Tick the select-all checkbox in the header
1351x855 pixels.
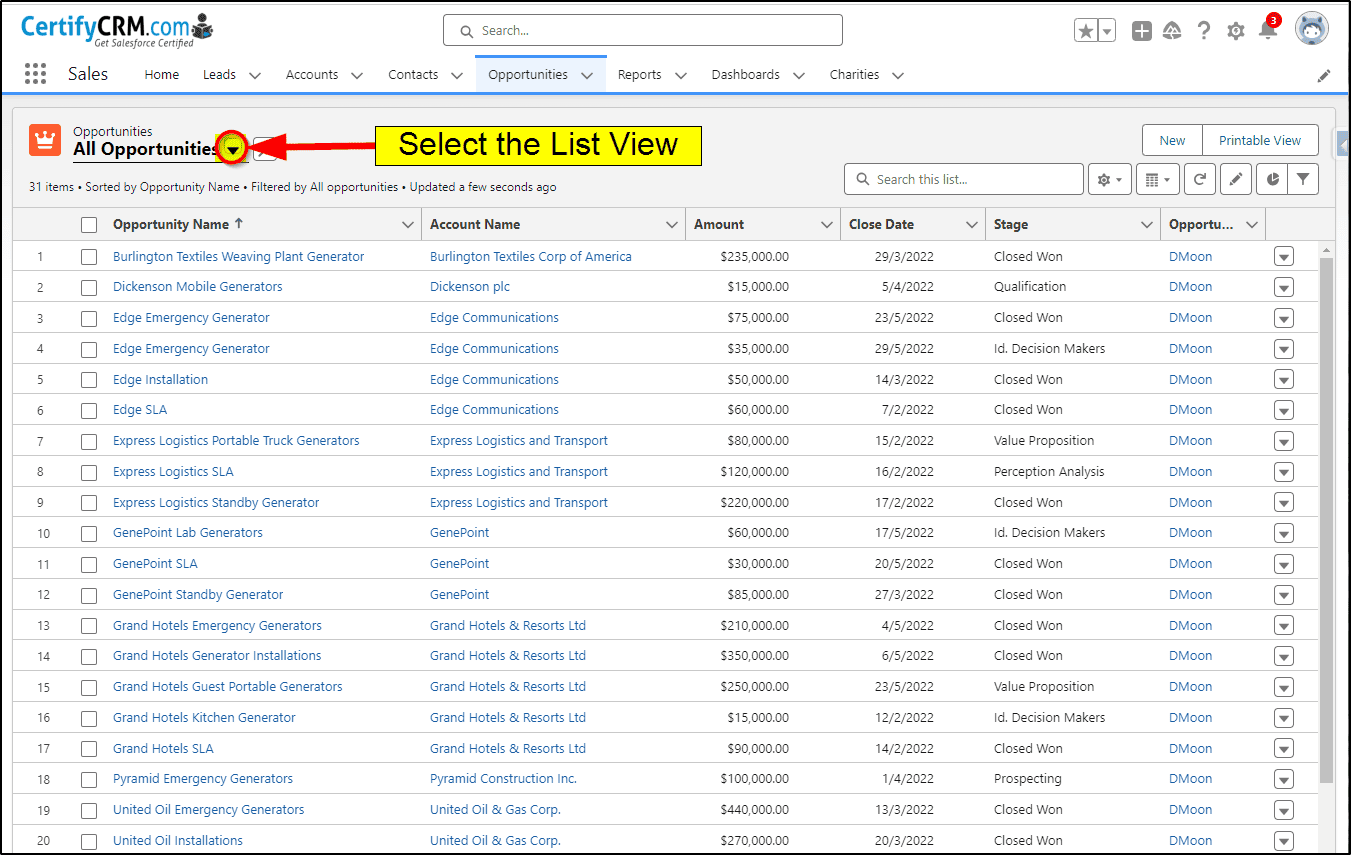click(89, 225)
